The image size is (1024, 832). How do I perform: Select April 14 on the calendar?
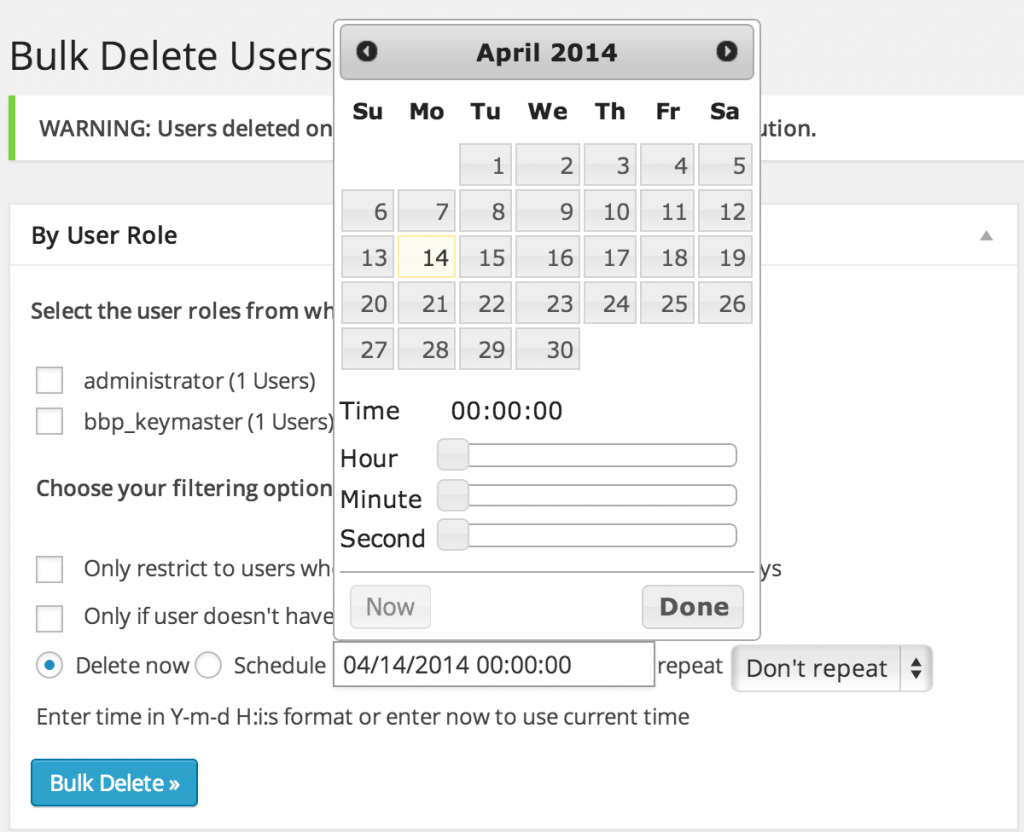(426, 257)
